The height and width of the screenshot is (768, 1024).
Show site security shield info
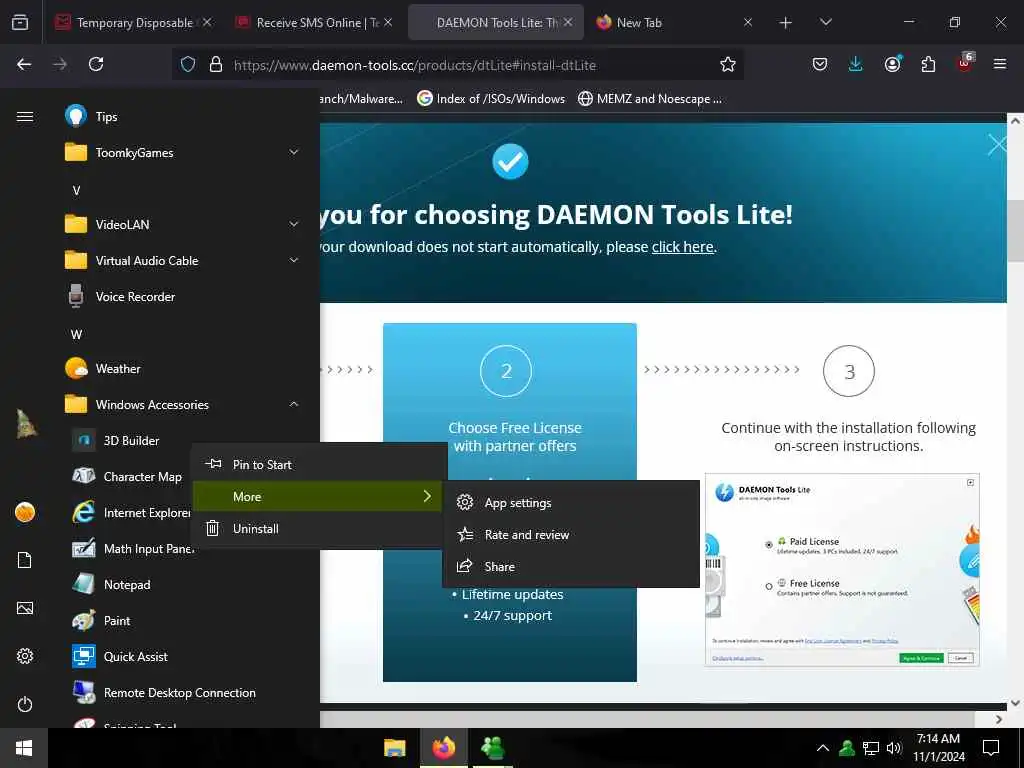pyautogui.click(x=188, y=64)
